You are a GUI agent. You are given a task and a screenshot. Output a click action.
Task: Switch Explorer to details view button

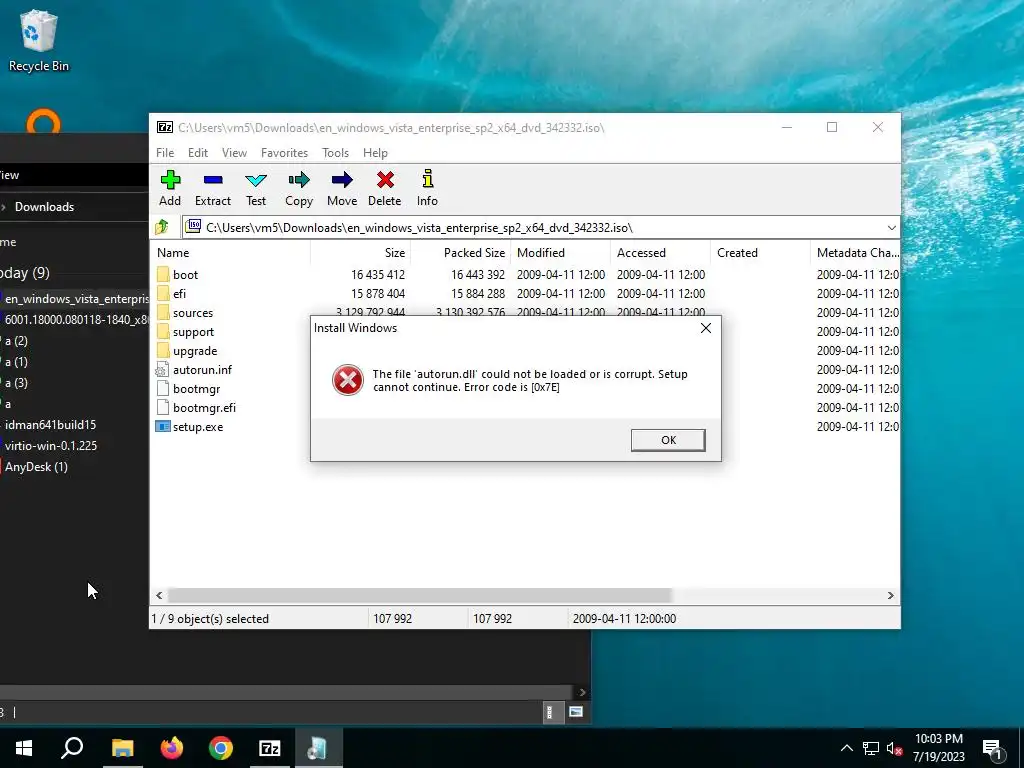point(551,712)
